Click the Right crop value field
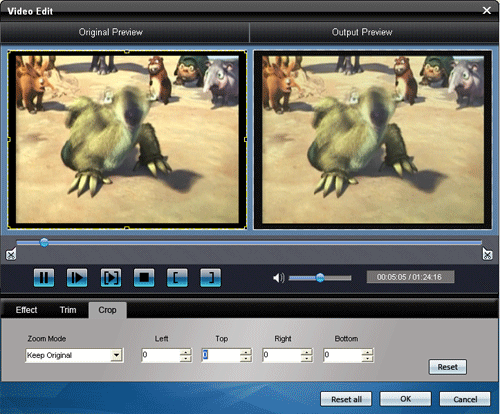The height and width of the screenshot is (414, 500). click(x=281, y=355)
